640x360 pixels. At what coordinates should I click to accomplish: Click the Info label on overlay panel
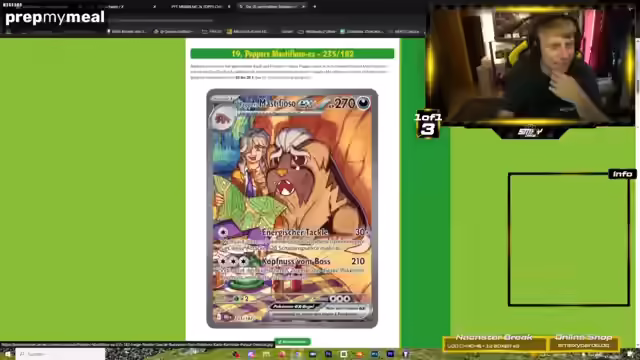coord(622,174)
